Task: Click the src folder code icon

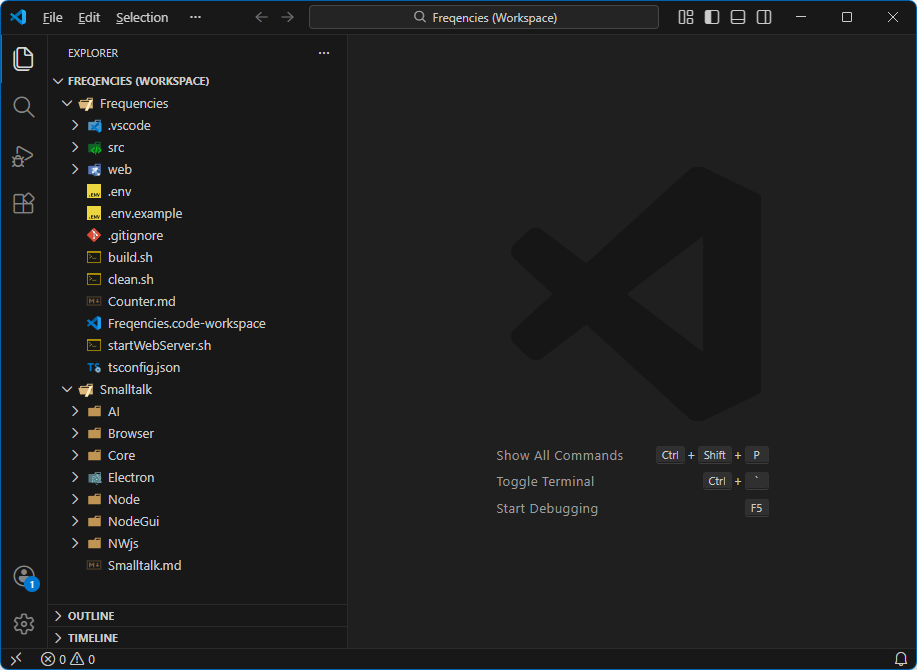Action: point(94,148)
